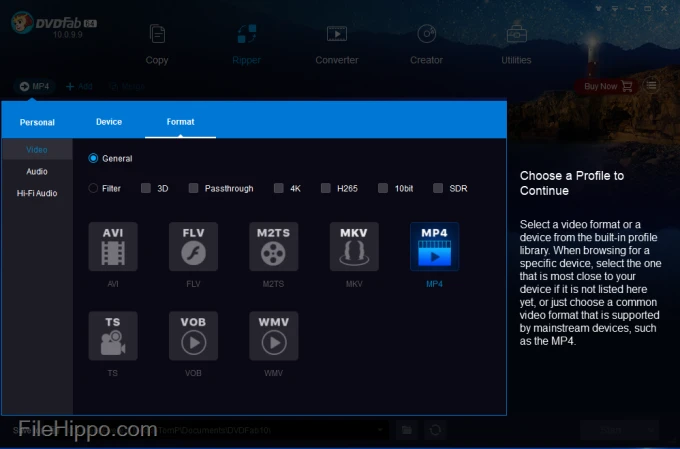680x449 pixels.
Task: Open the Creator module
Action: point(427,45)
